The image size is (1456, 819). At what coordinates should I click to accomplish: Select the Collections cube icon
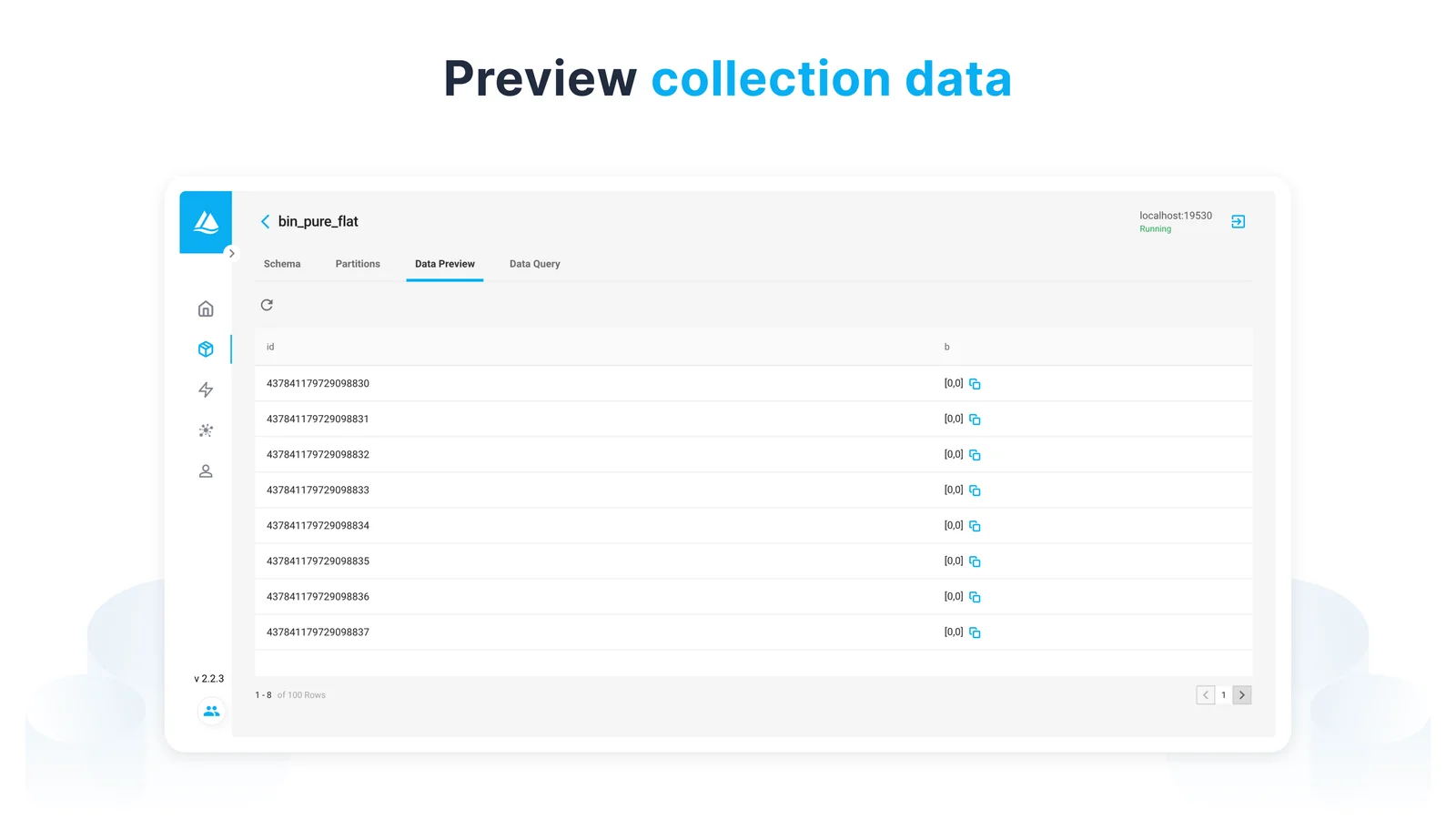pyautogui.click(x=206, y=349)
